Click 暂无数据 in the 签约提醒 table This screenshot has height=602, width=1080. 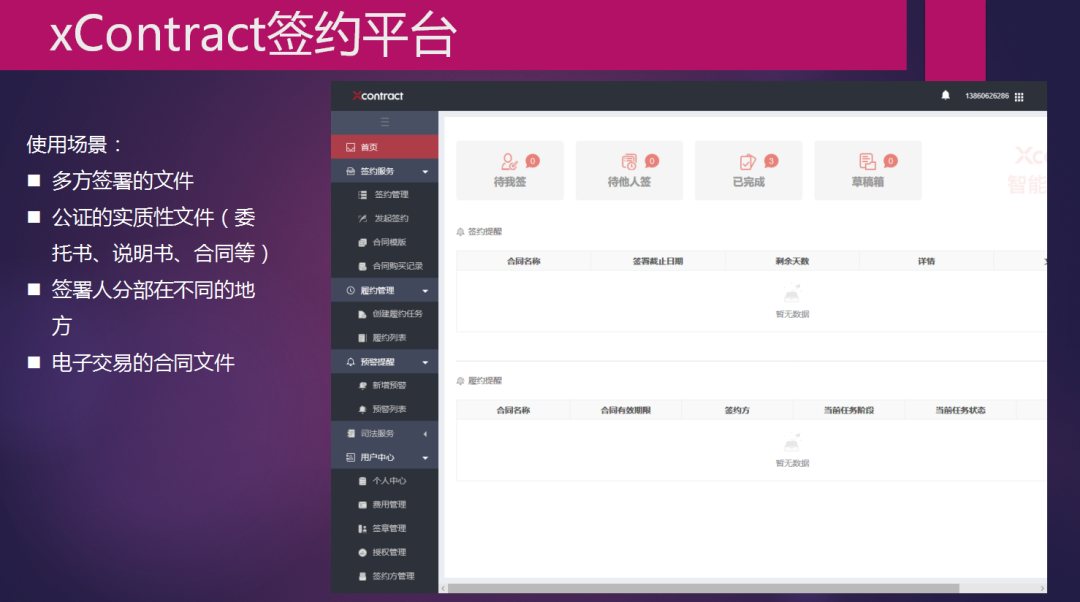(792, 314)
